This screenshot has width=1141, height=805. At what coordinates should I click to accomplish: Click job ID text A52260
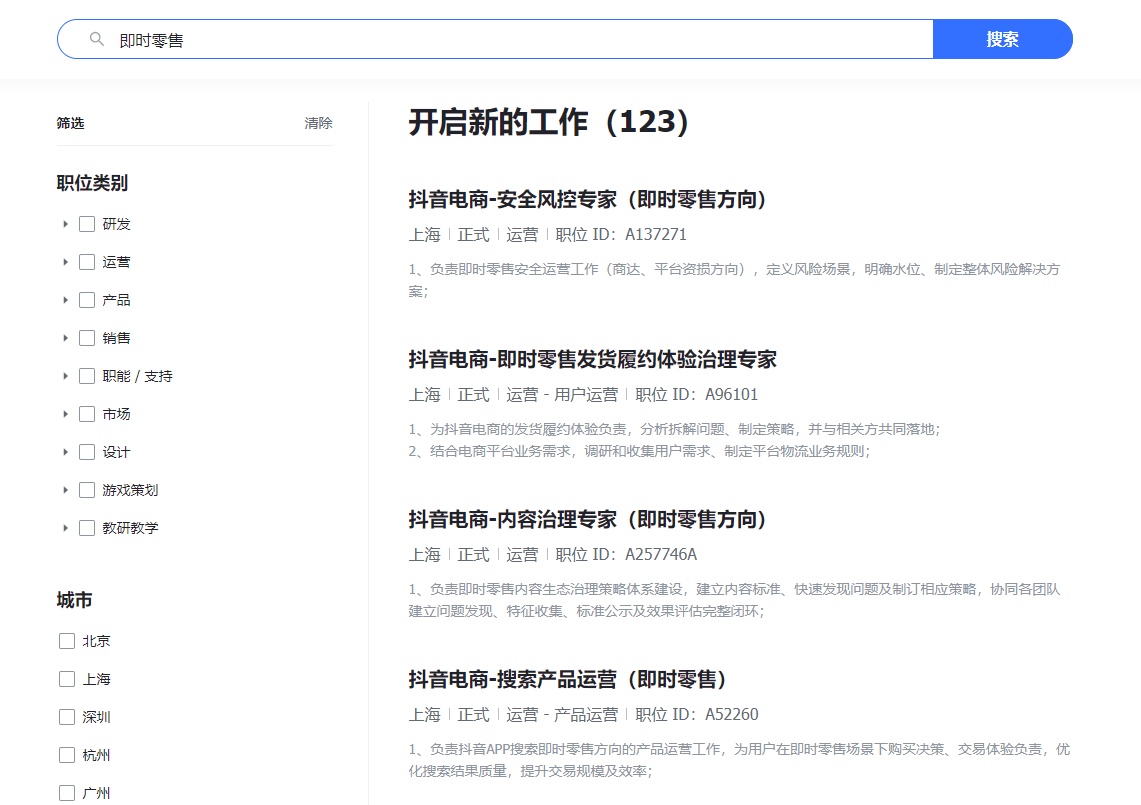click(x=731, y=715)
